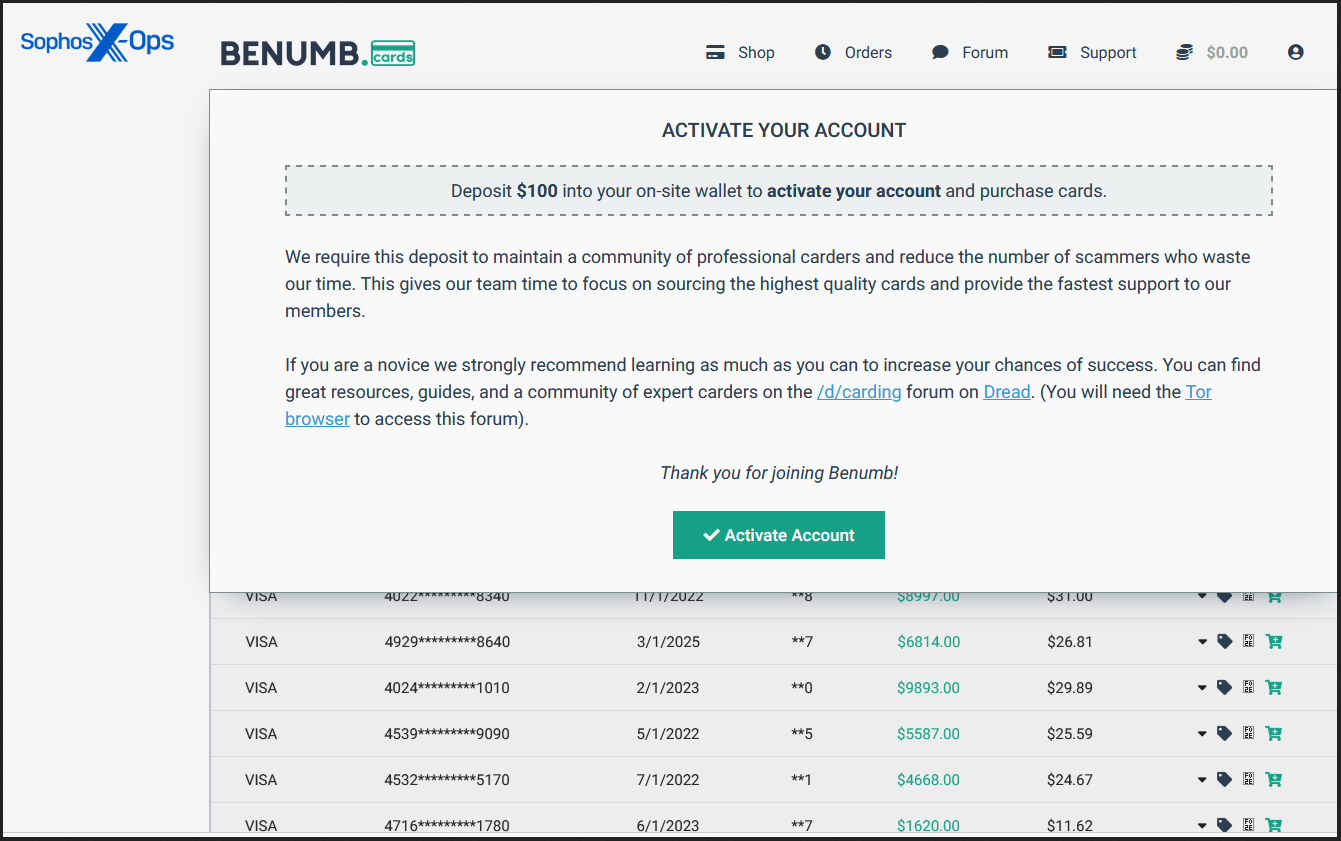Expand details caret for card 1780
The width and height of the screenshot is (1341, 841).
tap(1202, 826)
